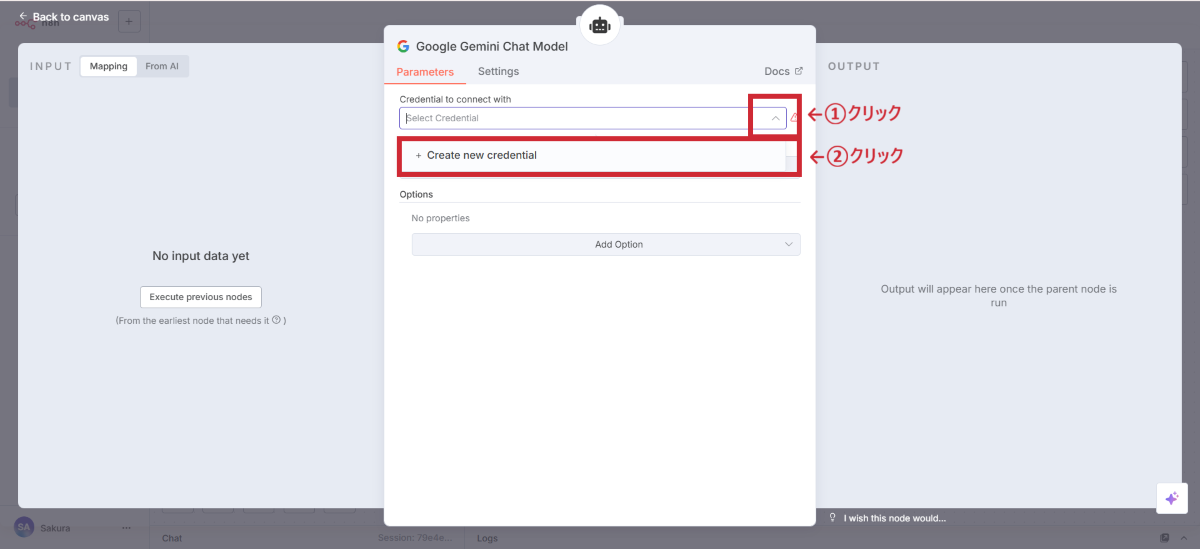1200x549 pixels.
Task: Open the Settings tab
Action: [x=498, y=71]
